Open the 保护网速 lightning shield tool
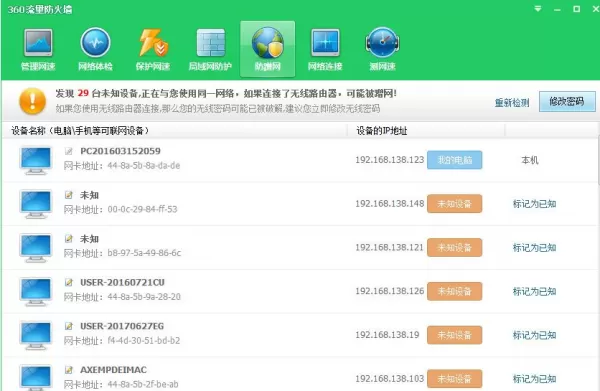Viewport: 600px width, 391px height. point(153,50)
